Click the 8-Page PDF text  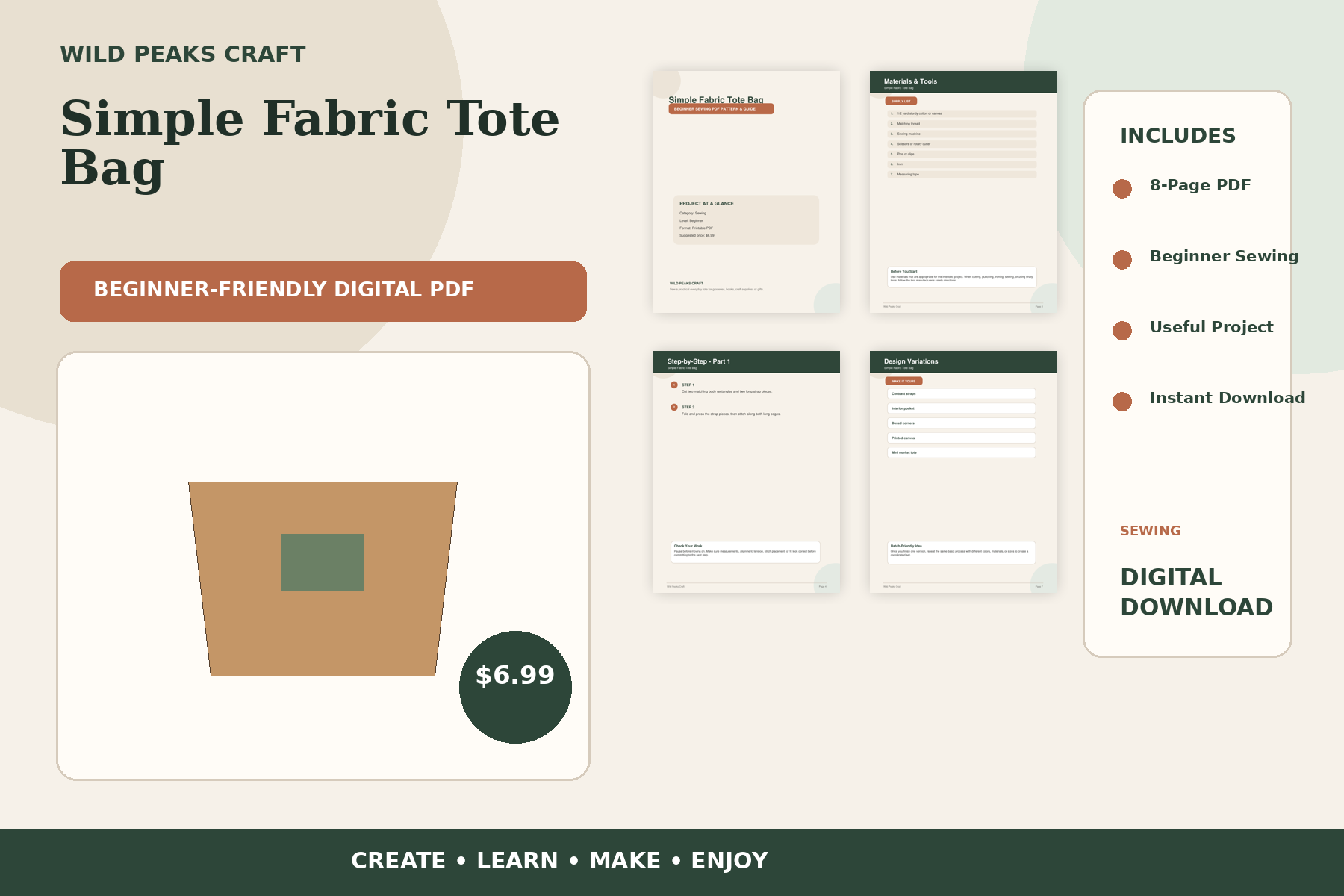[1201, 185]
